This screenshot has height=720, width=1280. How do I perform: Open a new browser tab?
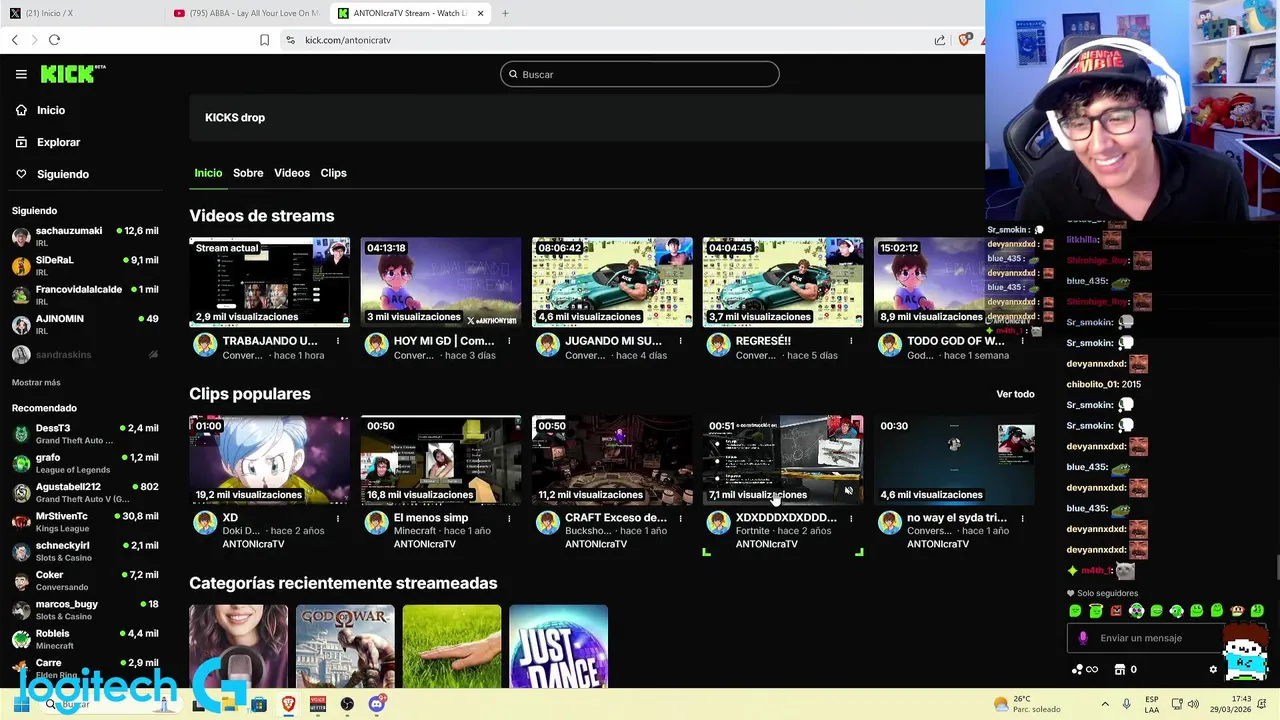[505, 13]
